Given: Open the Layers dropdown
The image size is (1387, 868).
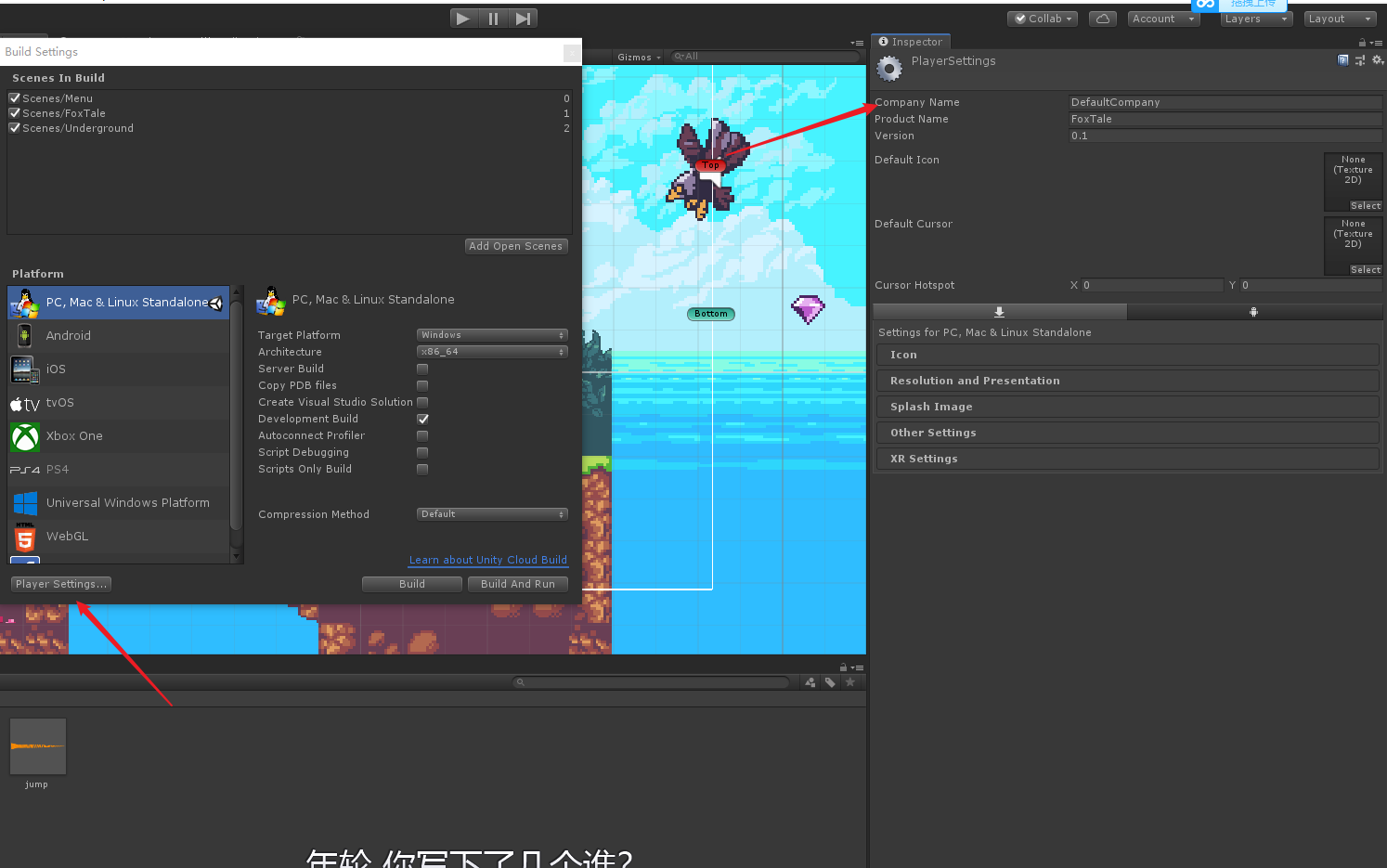Looking at the screenshot, I should pyautogui.click(x=1256, y=19).
